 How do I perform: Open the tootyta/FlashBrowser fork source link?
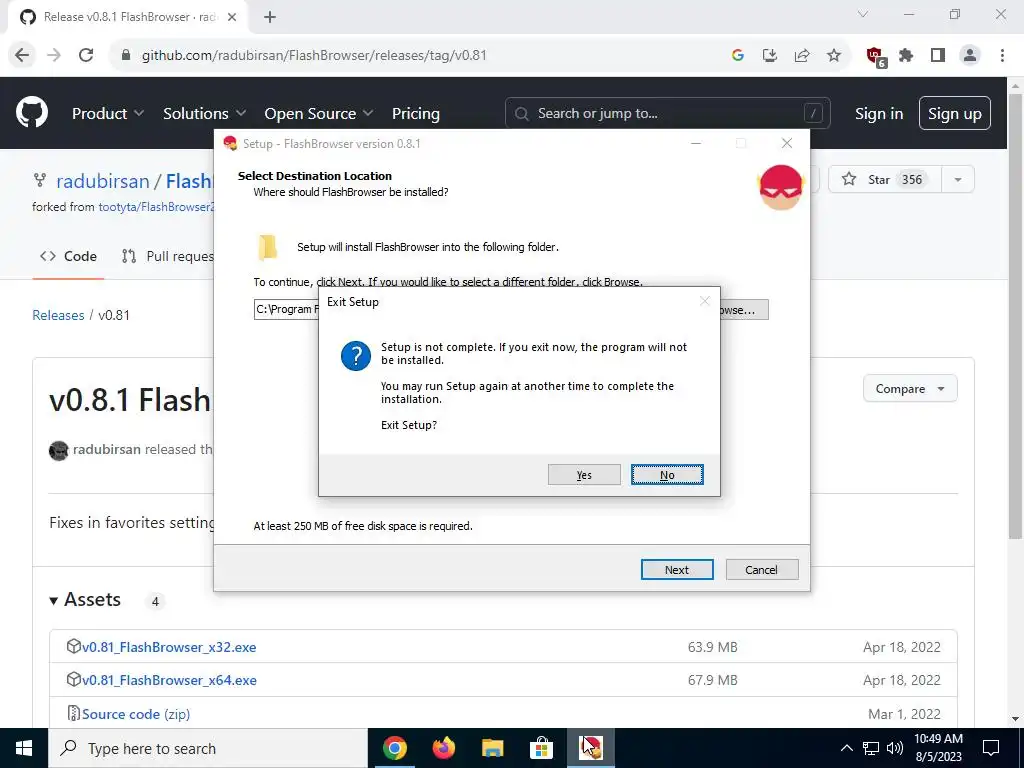[x=156, y=206]
